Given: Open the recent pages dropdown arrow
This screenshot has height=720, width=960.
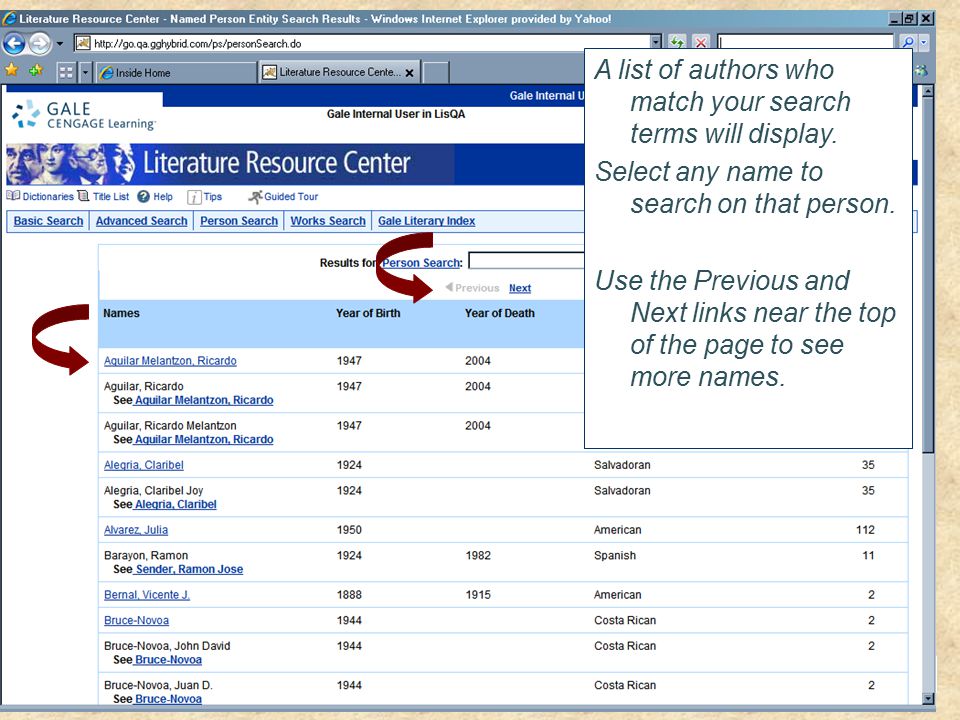Looking at the screenshot, I should pos(59,43).
